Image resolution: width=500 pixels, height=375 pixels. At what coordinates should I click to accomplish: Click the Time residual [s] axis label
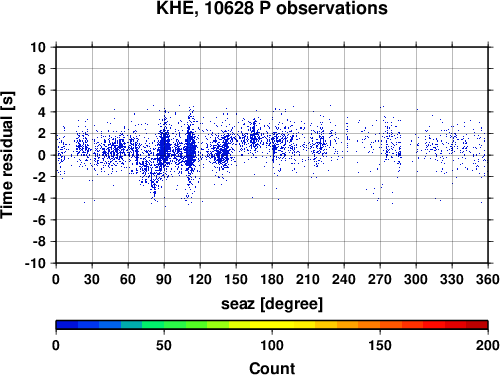click(7, 155)
